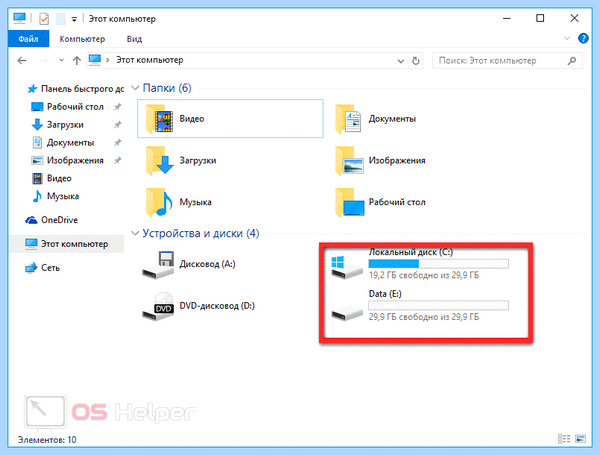Viewport: 600px width, 455px height.
Task: Select the Видео folder icon in main pane
Action: click(x=160, y=119)
